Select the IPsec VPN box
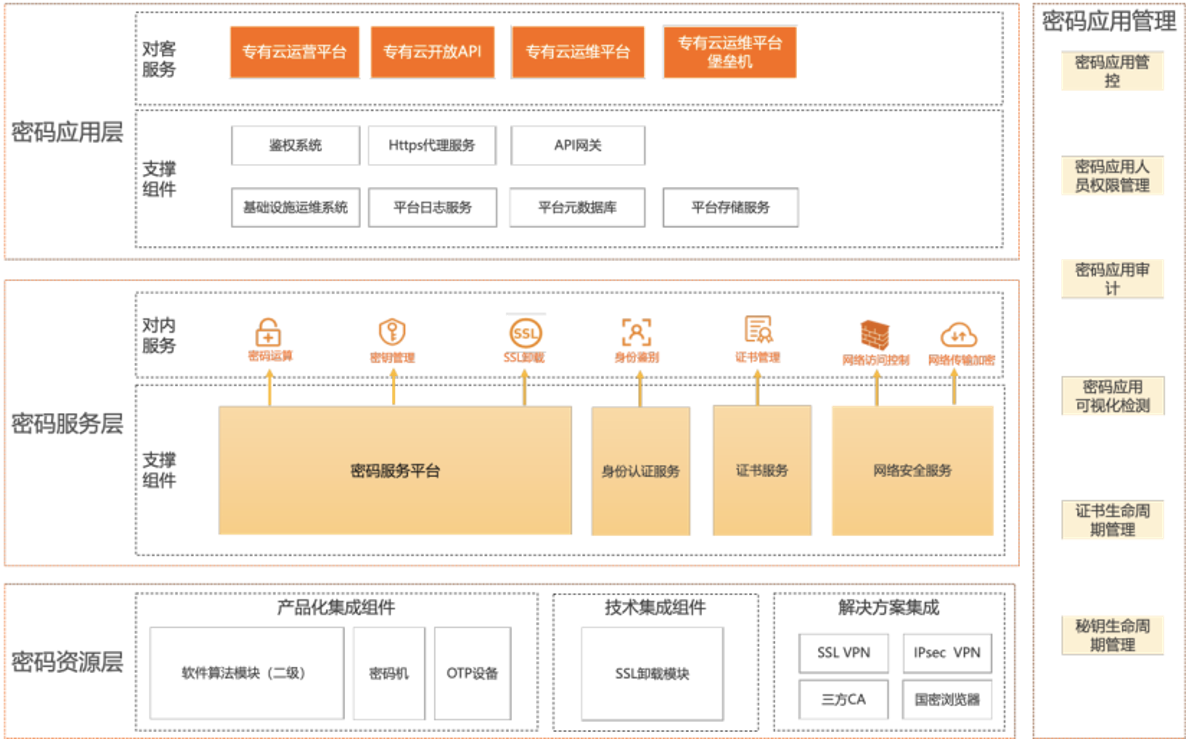The height and width of the screenshot is (742, 1186). click(947, 653)
